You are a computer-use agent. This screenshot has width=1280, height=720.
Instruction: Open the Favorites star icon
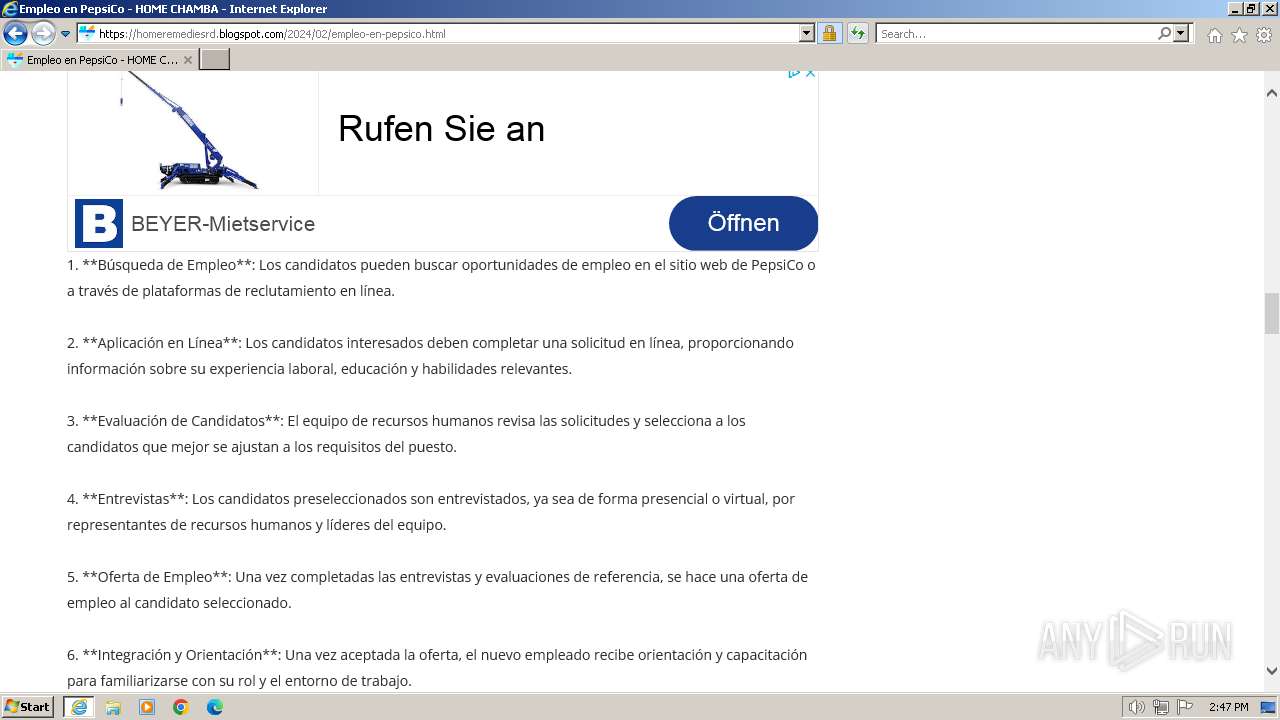[1239, 35]
